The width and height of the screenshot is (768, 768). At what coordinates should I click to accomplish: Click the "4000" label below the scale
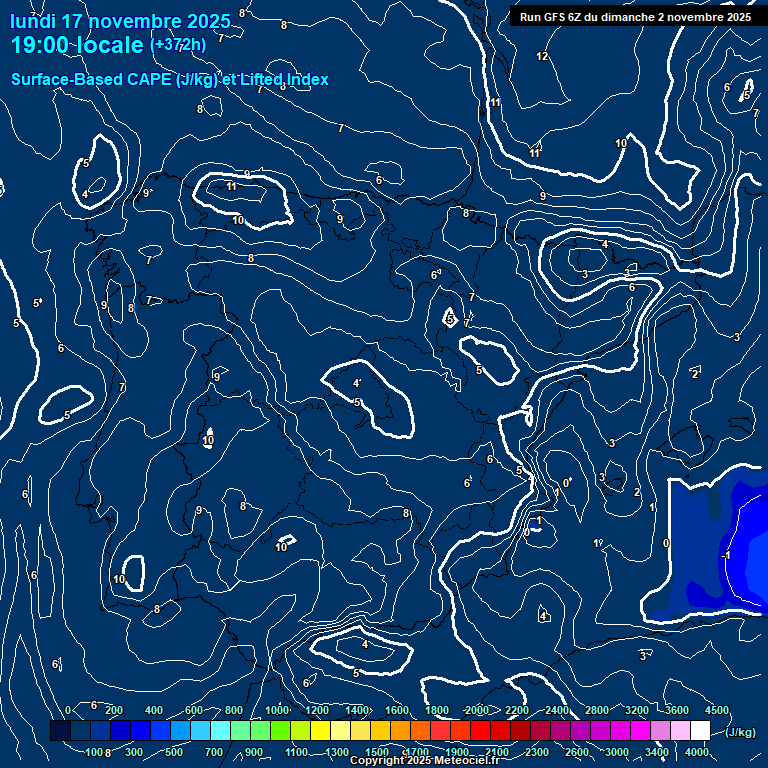point(697,752)
